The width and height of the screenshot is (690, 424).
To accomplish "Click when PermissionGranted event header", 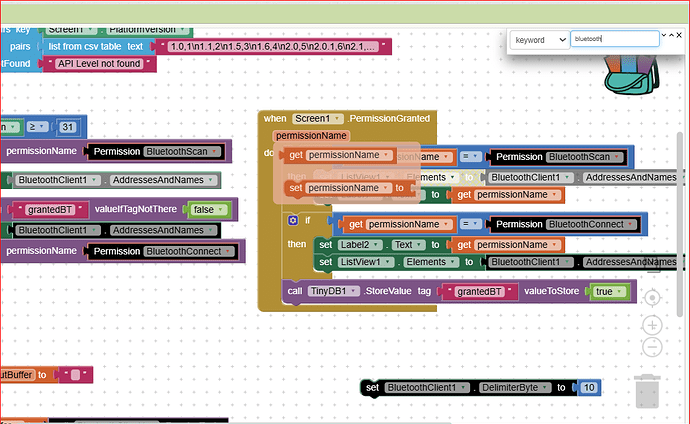I will [346, 119].
